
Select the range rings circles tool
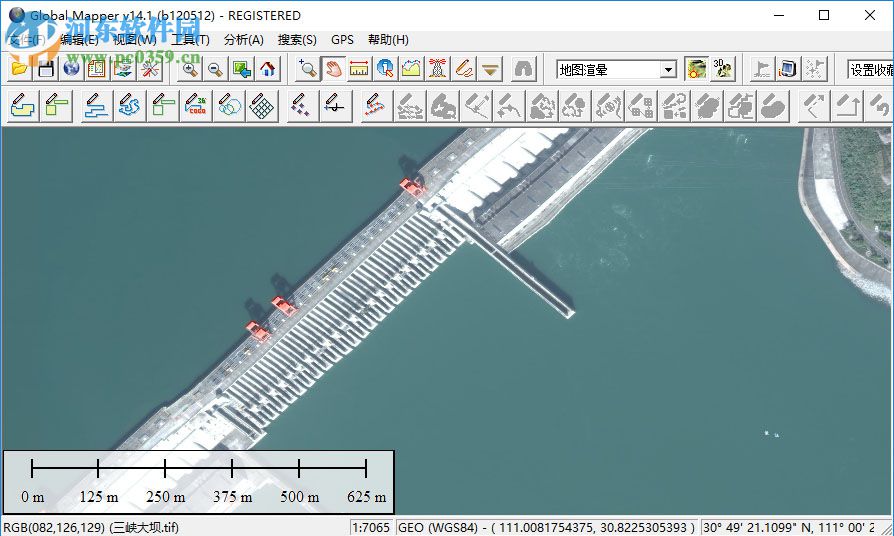click(229, 105)
